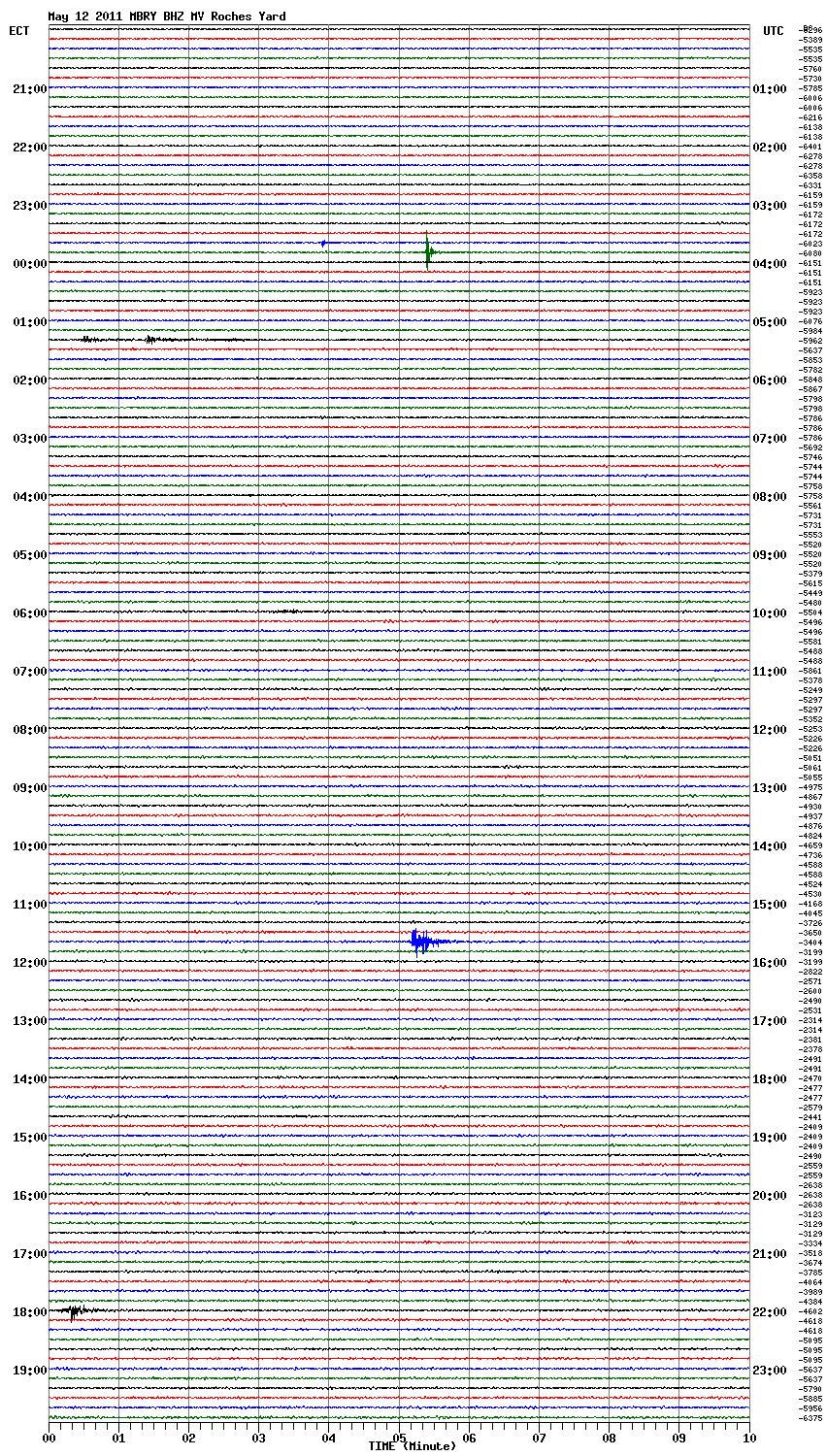Select the 19:00 label in ECT column
Screen dimensions: 827x1456
[29, 1371]
